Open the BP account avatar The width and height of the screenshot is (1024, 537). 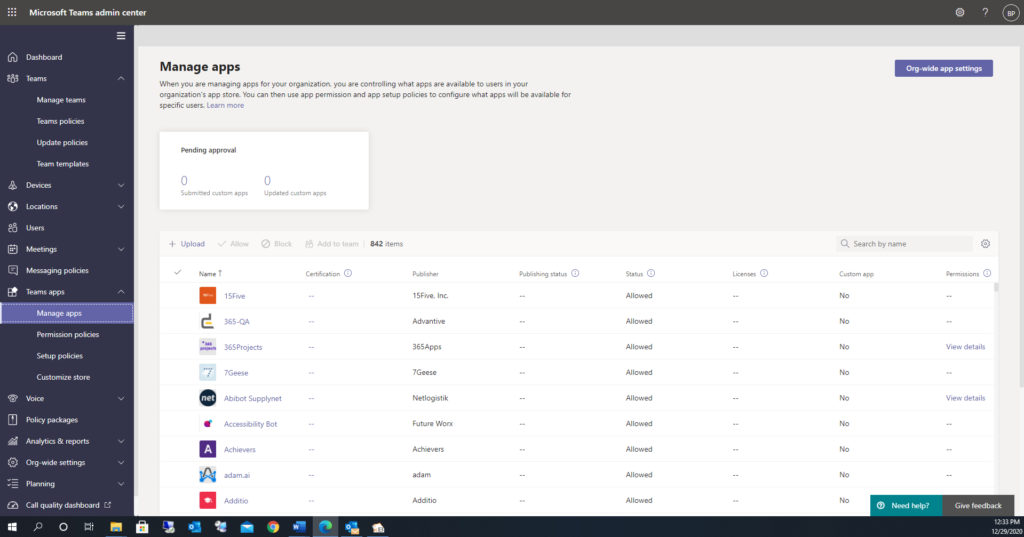coord(1010,13)
